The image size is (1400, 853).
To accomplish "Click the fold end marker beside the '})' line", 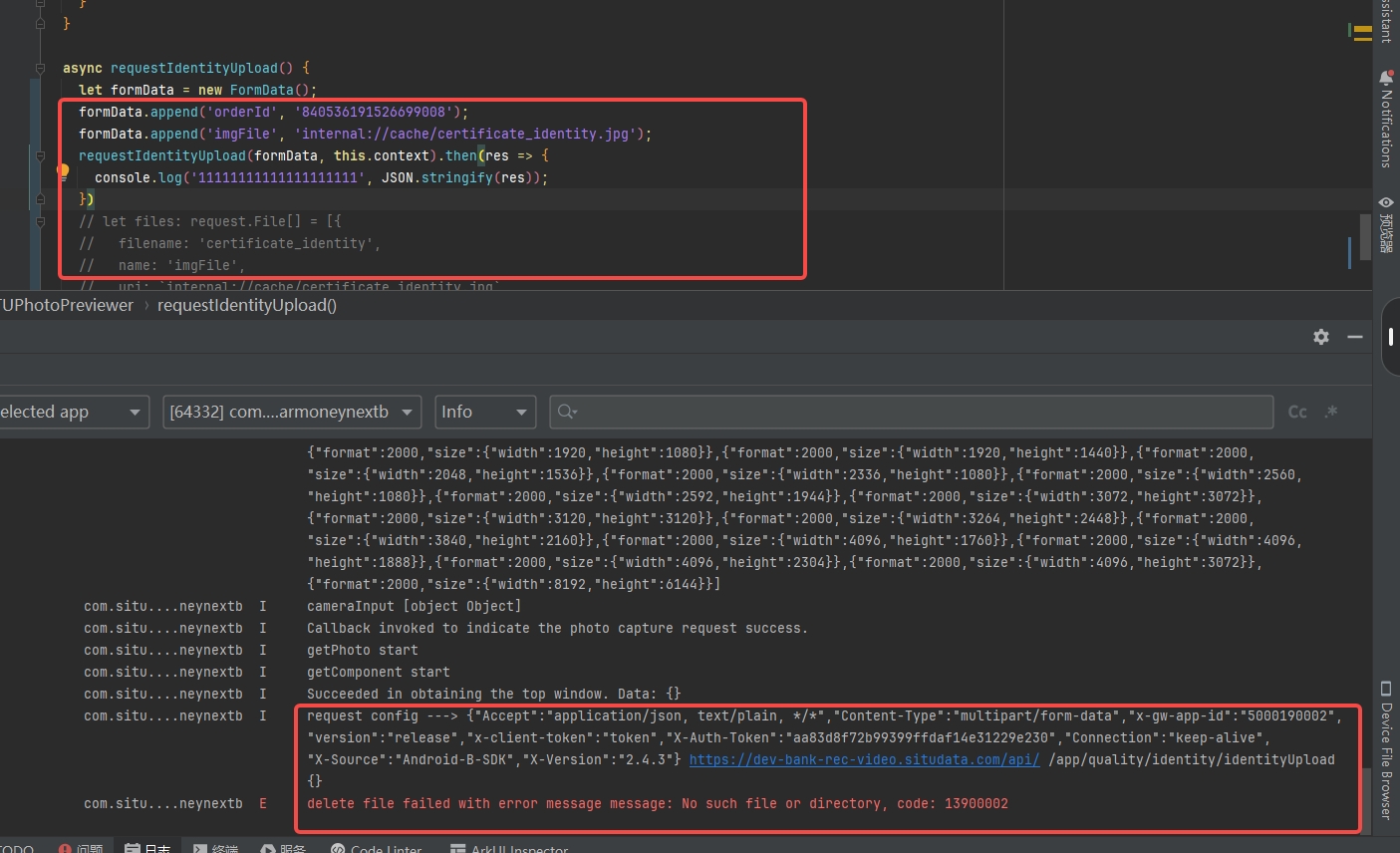I will 40,199.
